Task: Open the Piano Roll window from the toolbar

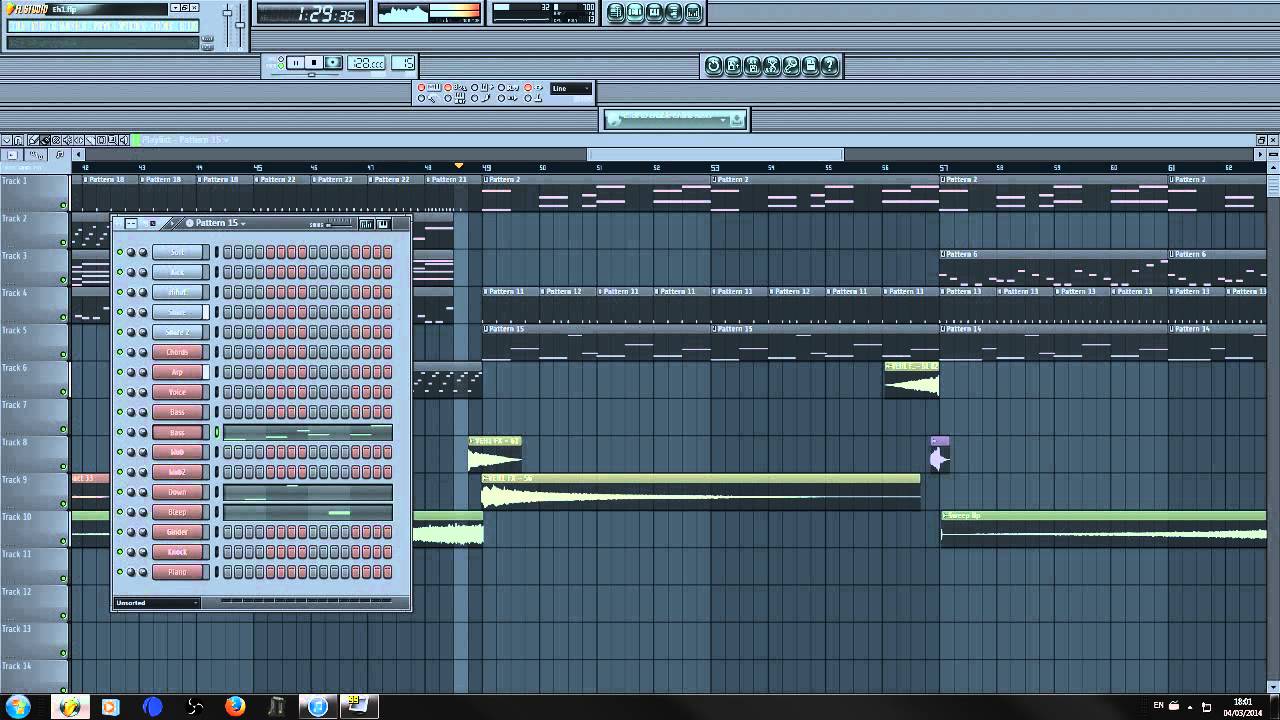Action: pos(654,12)
